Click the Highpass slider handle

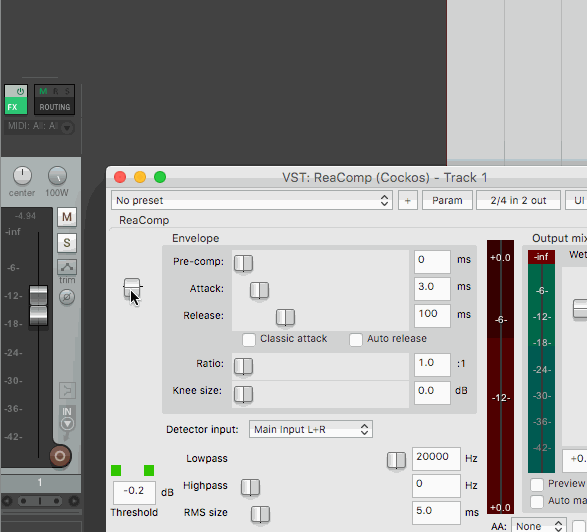(250, 487)
